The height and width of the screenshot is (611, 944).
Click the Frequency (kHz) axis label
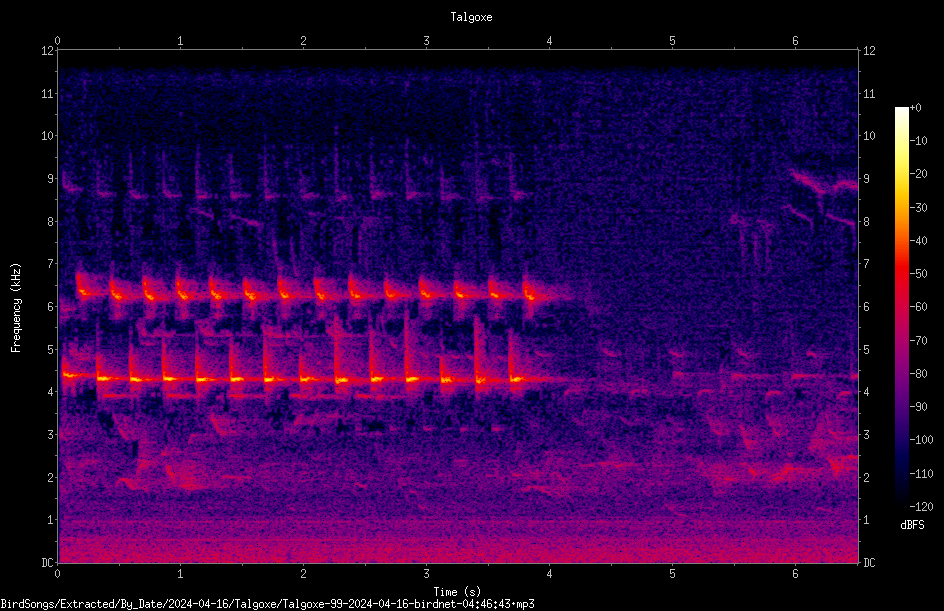click(x=16, y=308)
